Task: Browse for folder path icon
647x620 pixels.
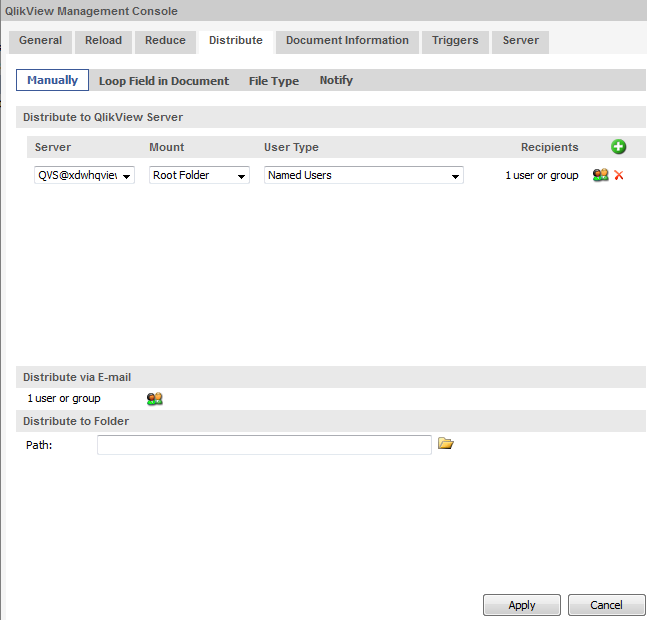Action: coord(446,444)
